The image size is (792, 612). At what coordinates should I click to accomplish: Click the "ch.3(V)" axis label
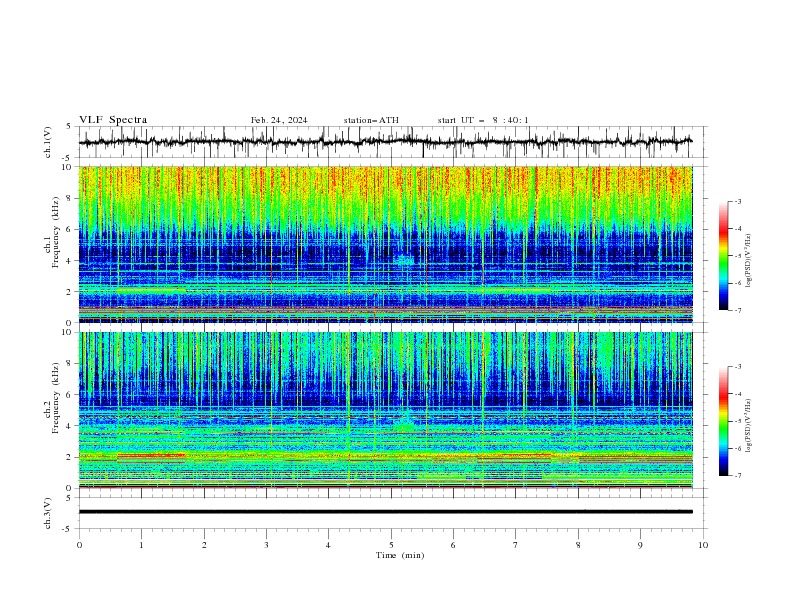pyautogui.click(x=48, y=513)
